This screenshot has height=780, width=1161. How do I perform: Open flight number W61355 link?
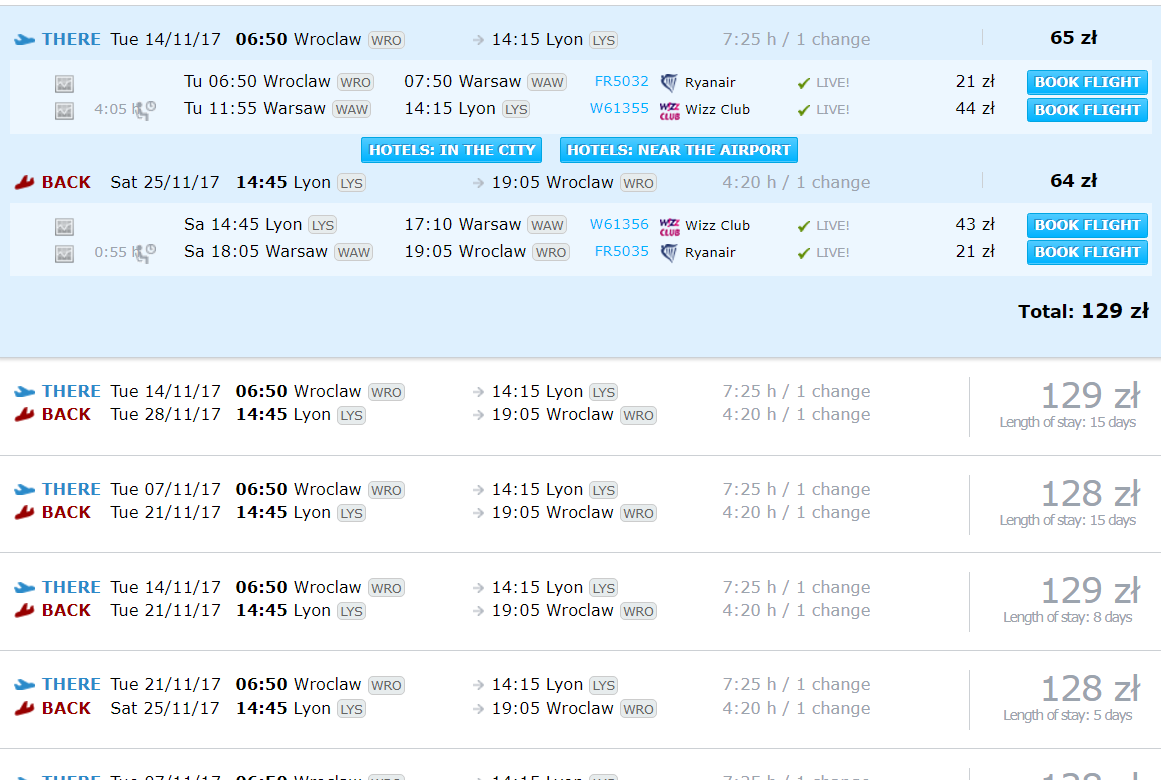pyautogui.click(x=619, y=108)
